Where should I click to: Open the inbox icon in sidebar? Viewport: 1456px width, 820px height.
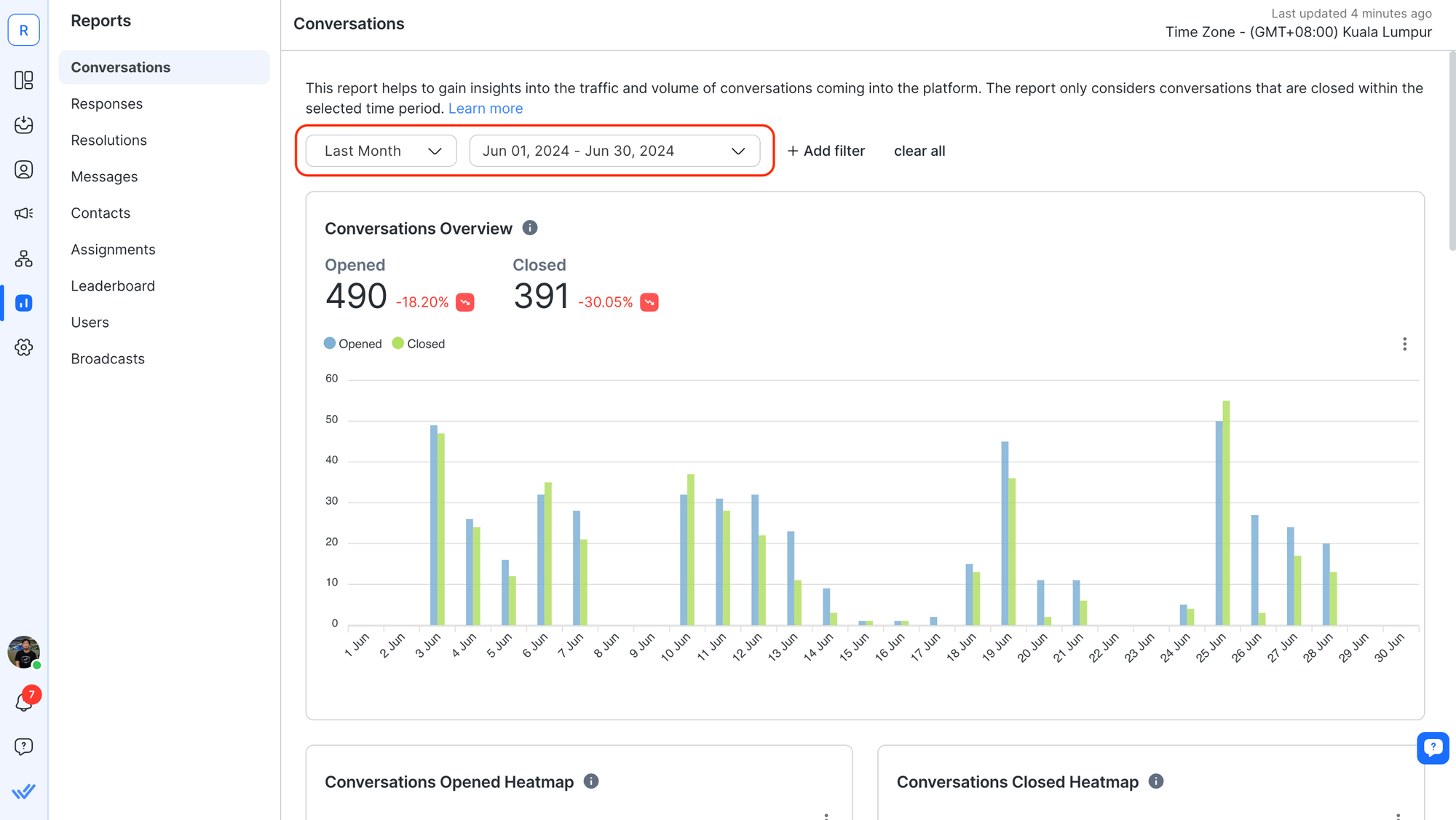point(24,125)
